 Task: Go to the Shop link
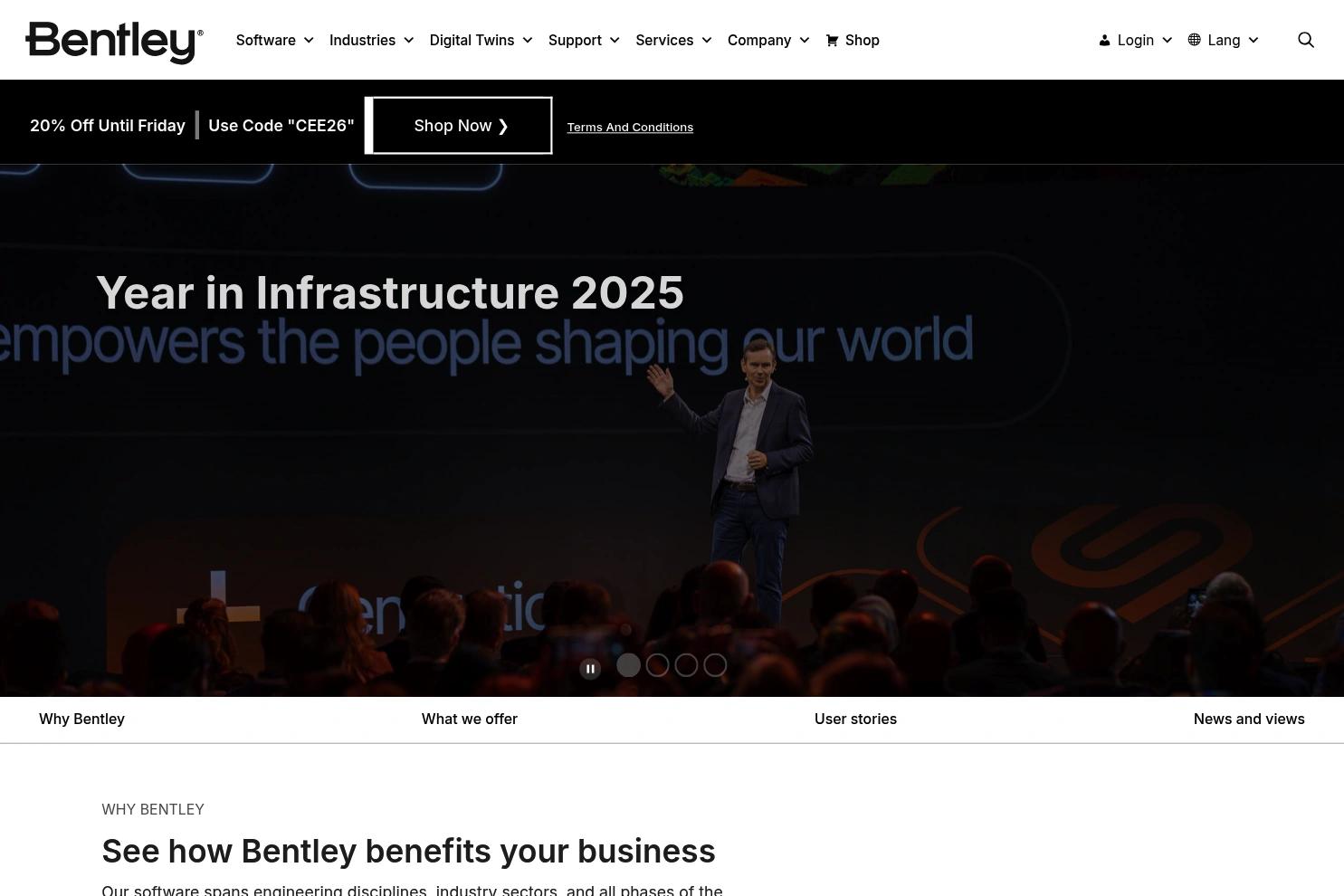[x=863, y=40]
